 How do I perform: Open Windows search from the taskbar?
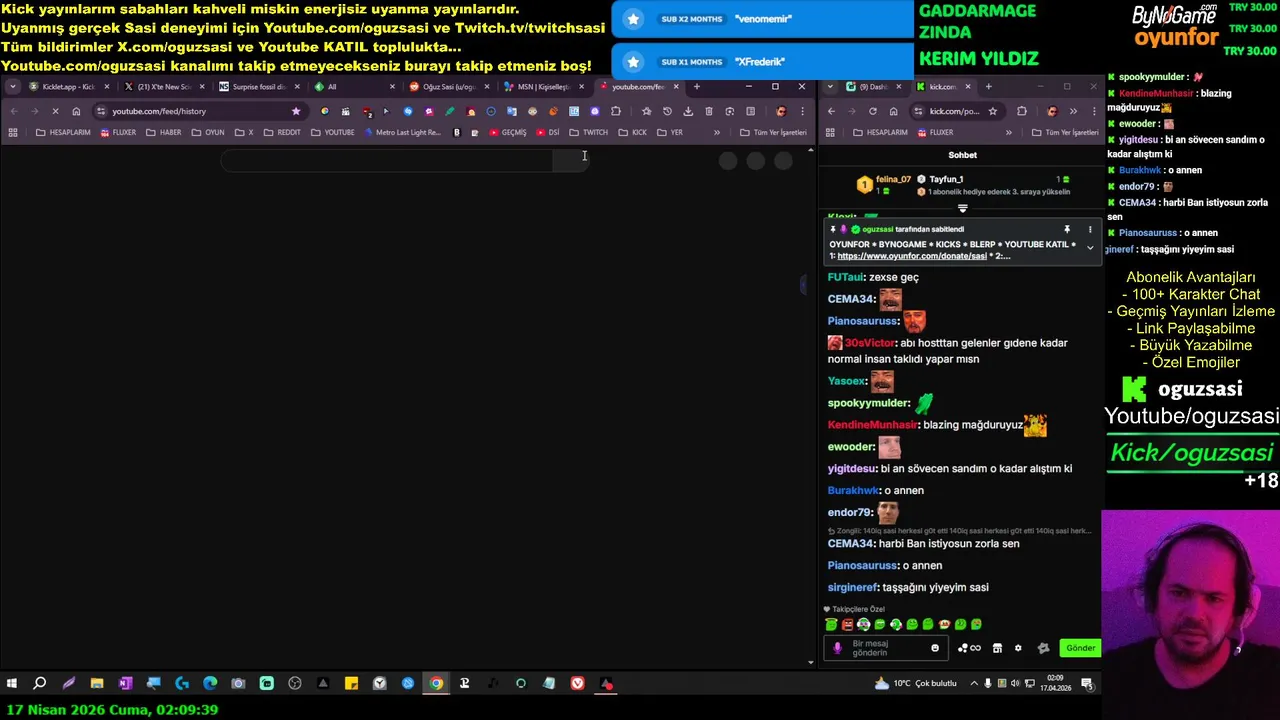(x=40, y=684)
